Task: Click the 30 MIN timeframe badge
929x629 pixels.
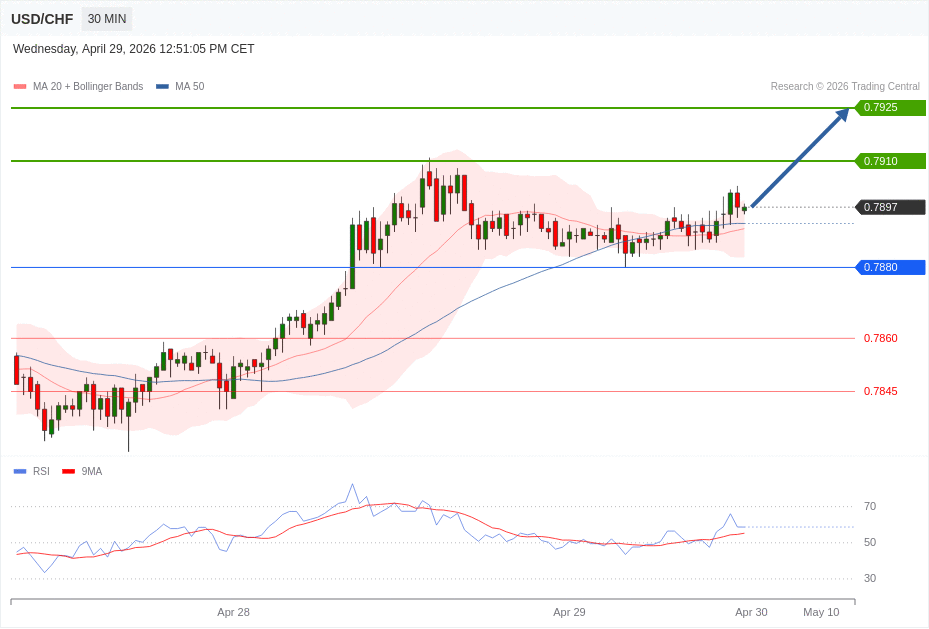Action: [x=106, y=19]
